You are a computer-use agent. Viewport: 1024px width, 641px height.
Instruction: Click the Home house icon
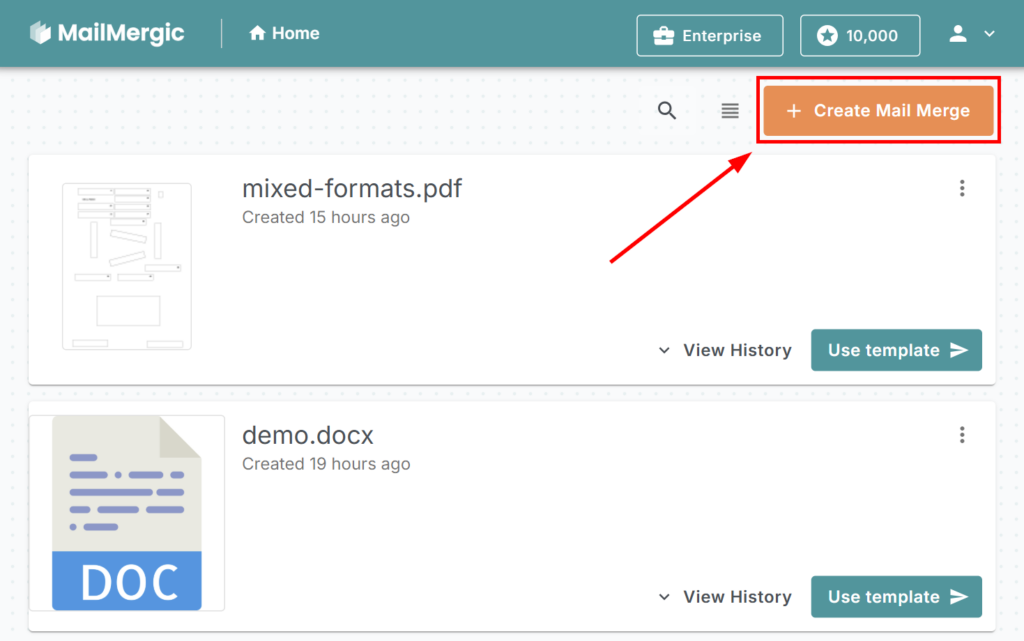click(x=258, y=34)
